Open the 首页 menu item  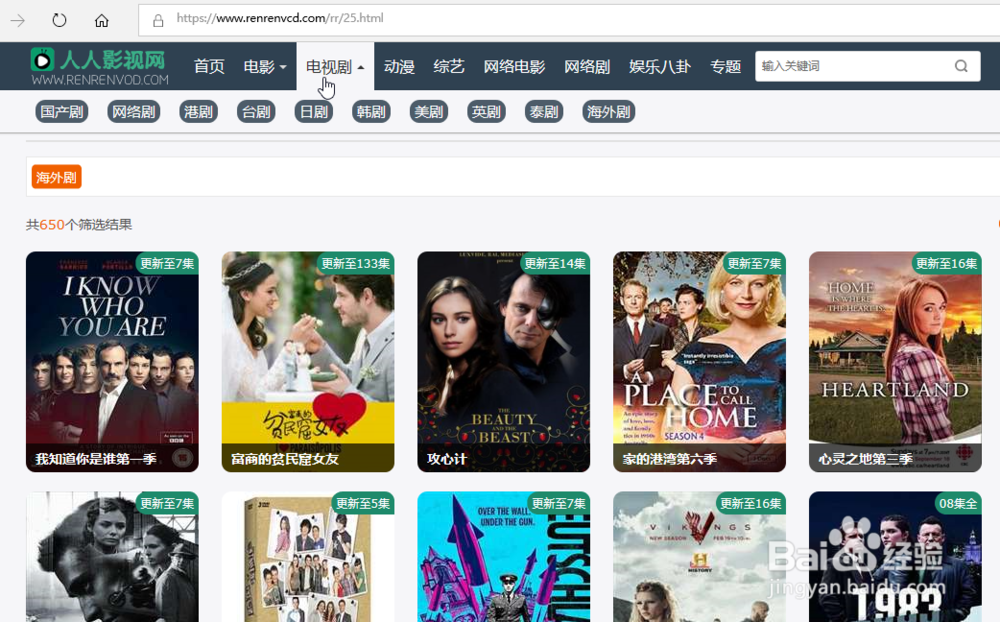(209, 66)
